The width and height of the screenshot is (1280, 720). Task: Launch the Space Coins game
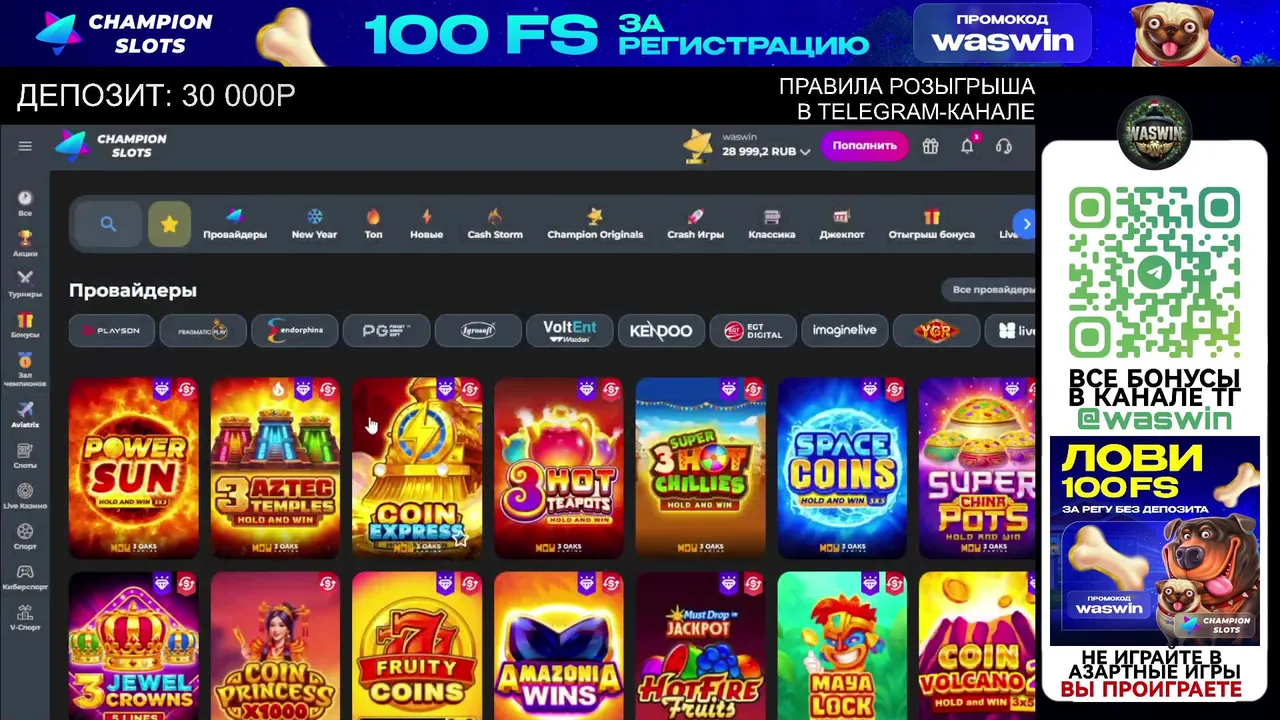(x=842, y=467)
